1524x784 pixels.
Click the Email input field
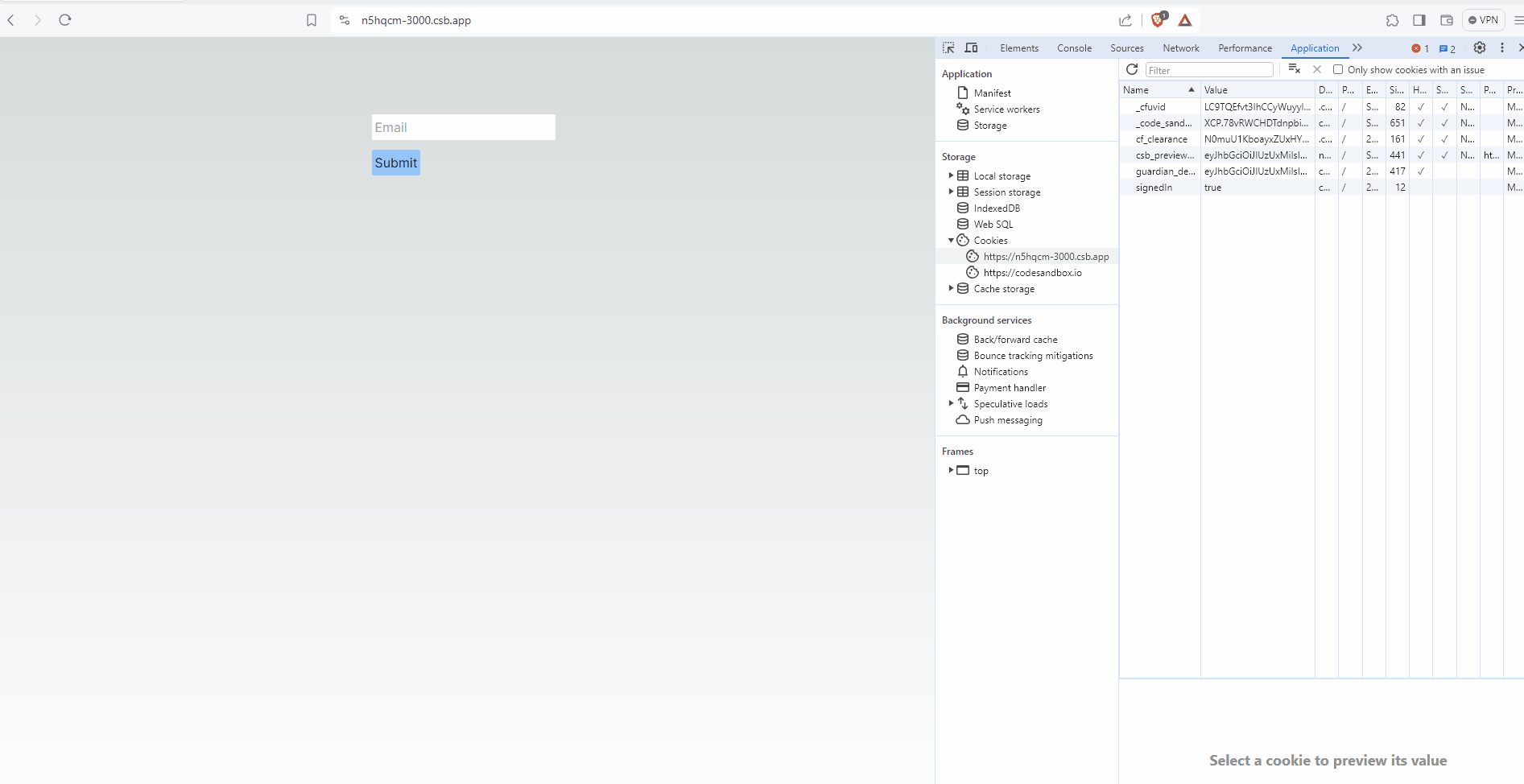463,127
